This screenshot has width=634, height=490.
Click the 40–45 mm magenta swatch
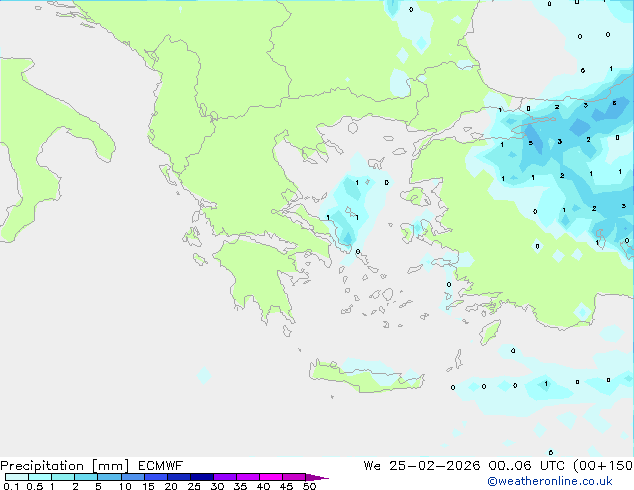(x=271, y=477)
